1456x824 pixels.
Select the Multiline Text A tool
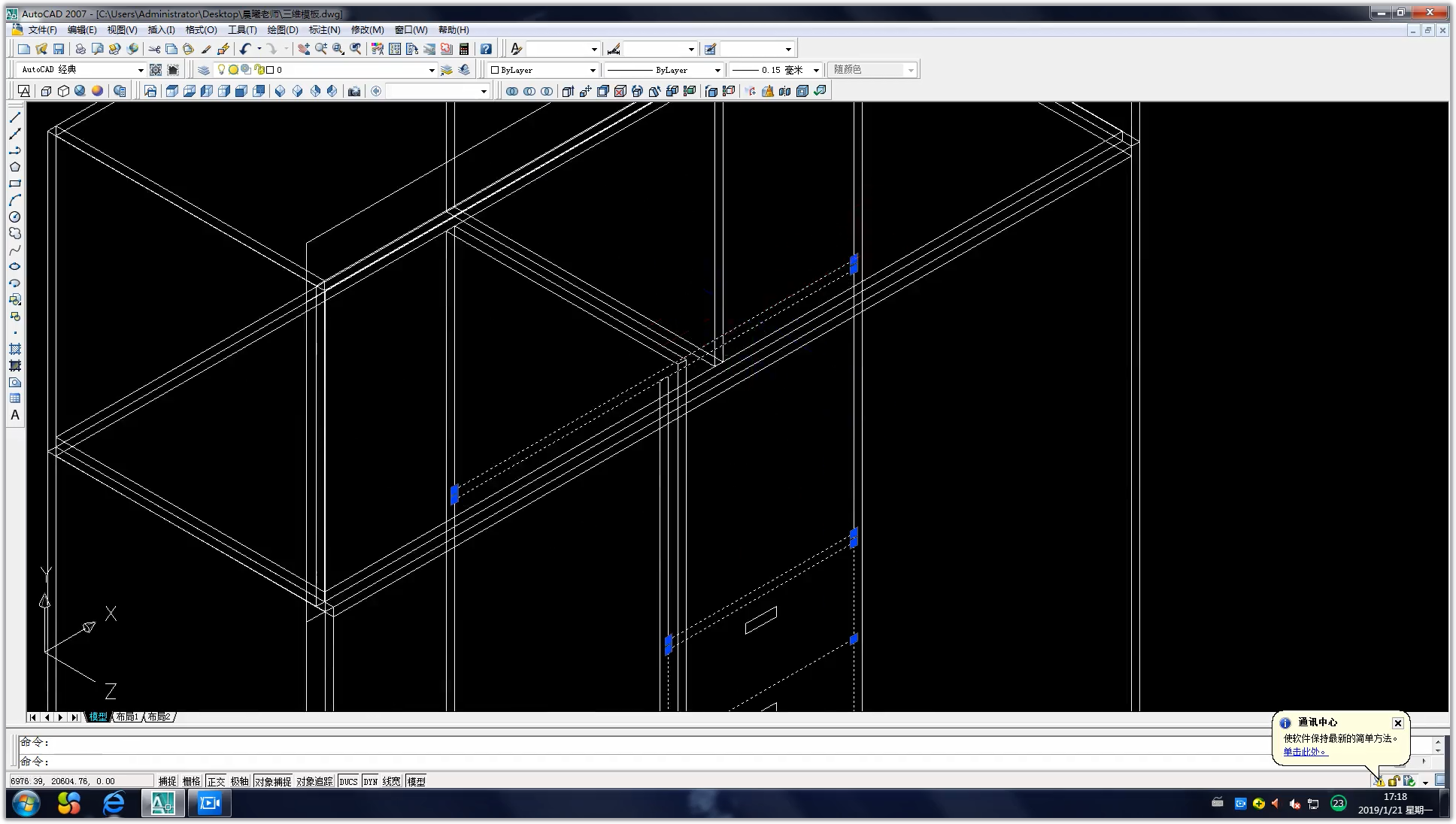(x=14, y=415)
